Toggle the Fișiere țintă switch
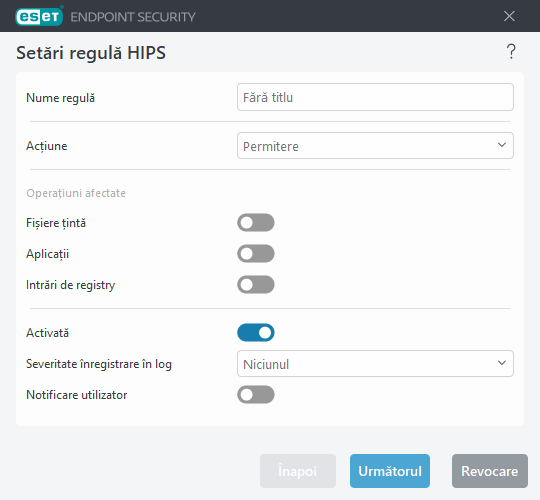 (x=256, y=222)
